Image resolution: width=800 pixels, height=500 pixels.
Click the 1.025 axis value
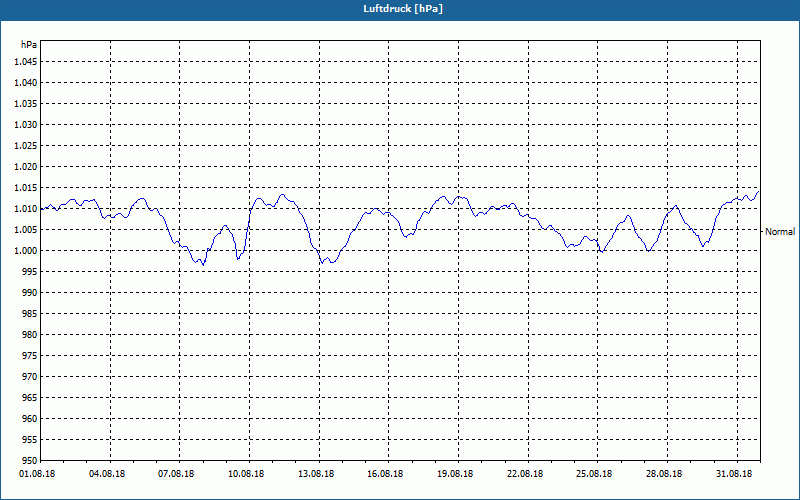26,145
